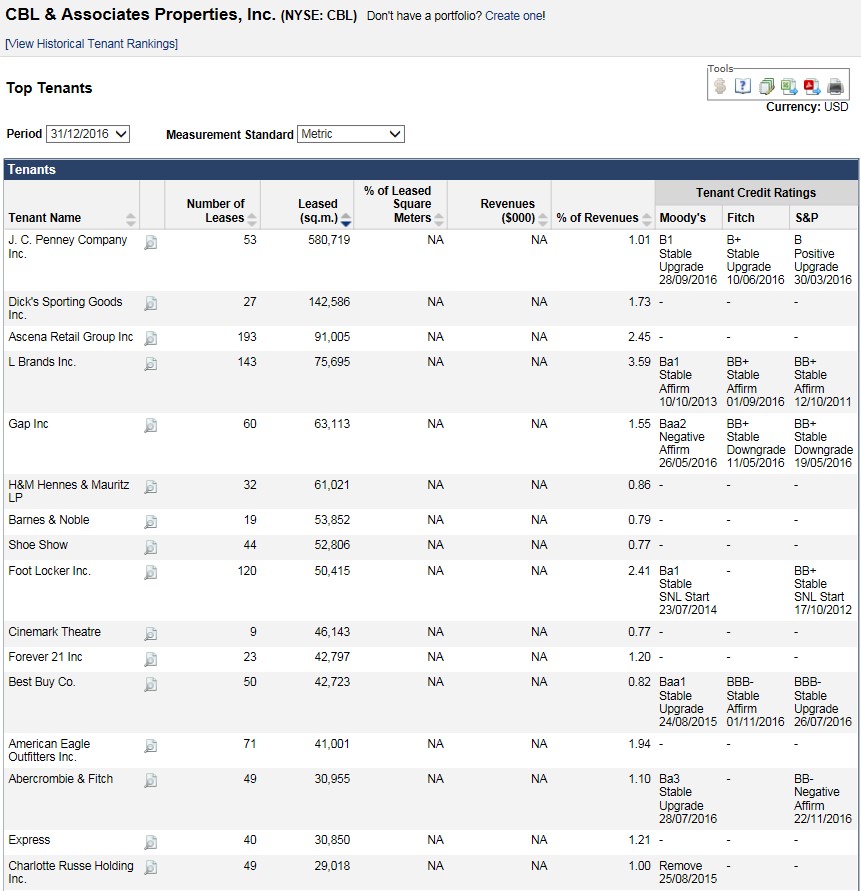Viewport: 861px width, 891px height.
Task: Sort by % of Revenues column
Action: point(646,219)
